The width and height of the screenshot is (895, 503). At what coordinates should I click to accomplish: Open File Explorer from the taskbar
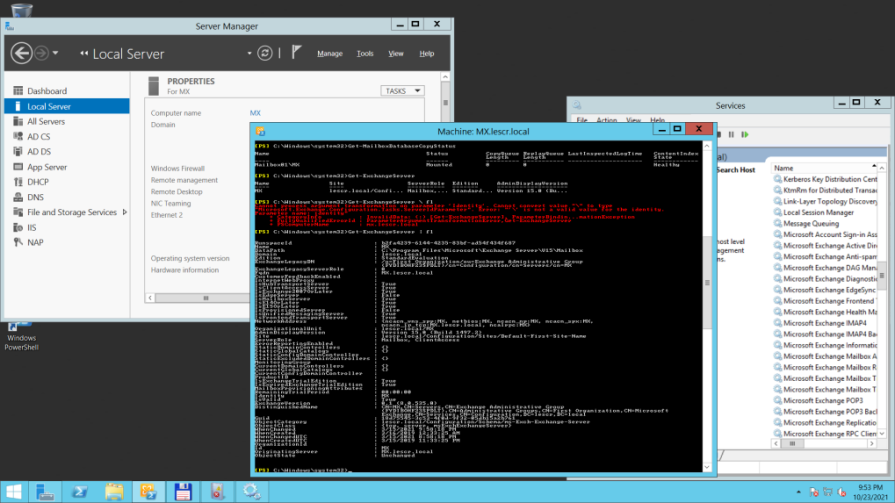(114, 492)
